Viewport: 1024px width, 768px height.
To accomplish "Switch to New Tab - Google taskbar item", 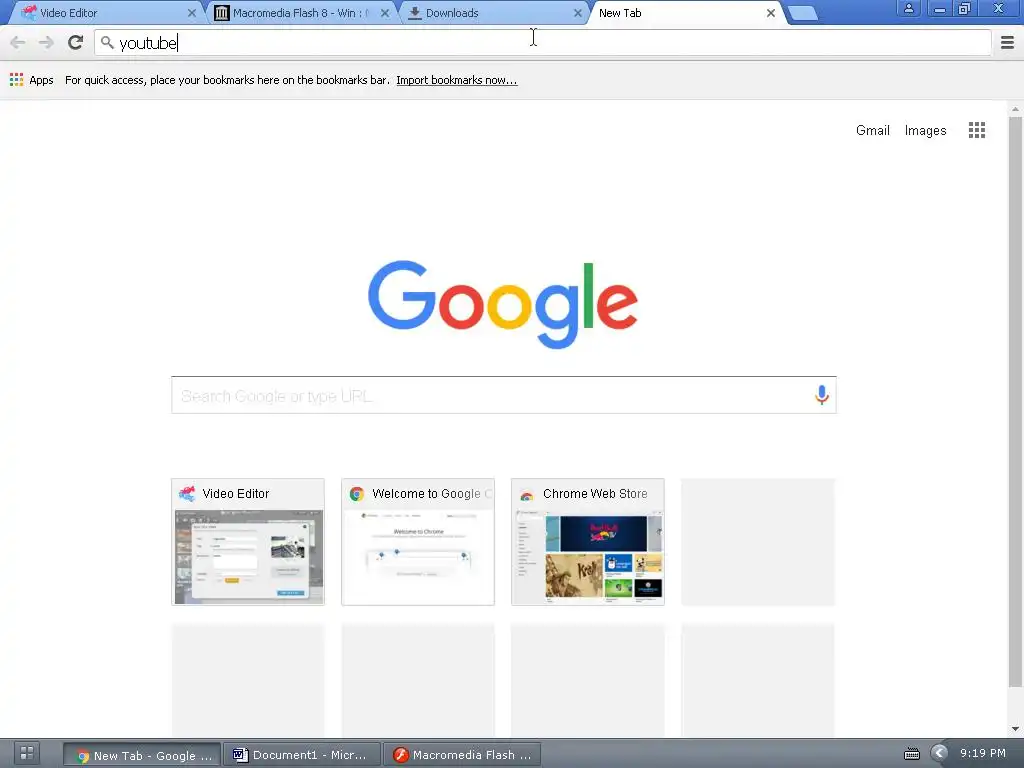I will (x=142, y=755).
